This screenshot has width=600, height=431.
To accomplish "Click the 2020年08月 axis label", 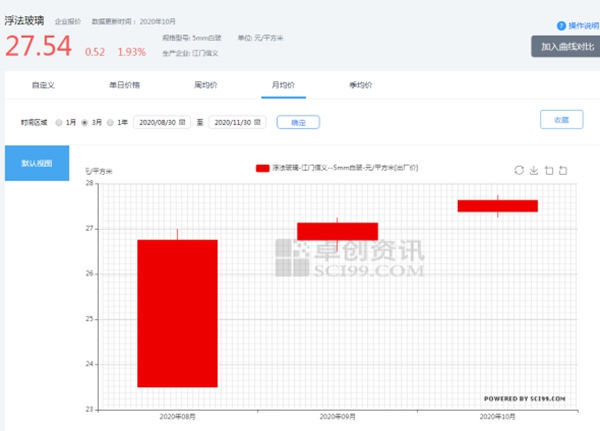I will (178, 416).
